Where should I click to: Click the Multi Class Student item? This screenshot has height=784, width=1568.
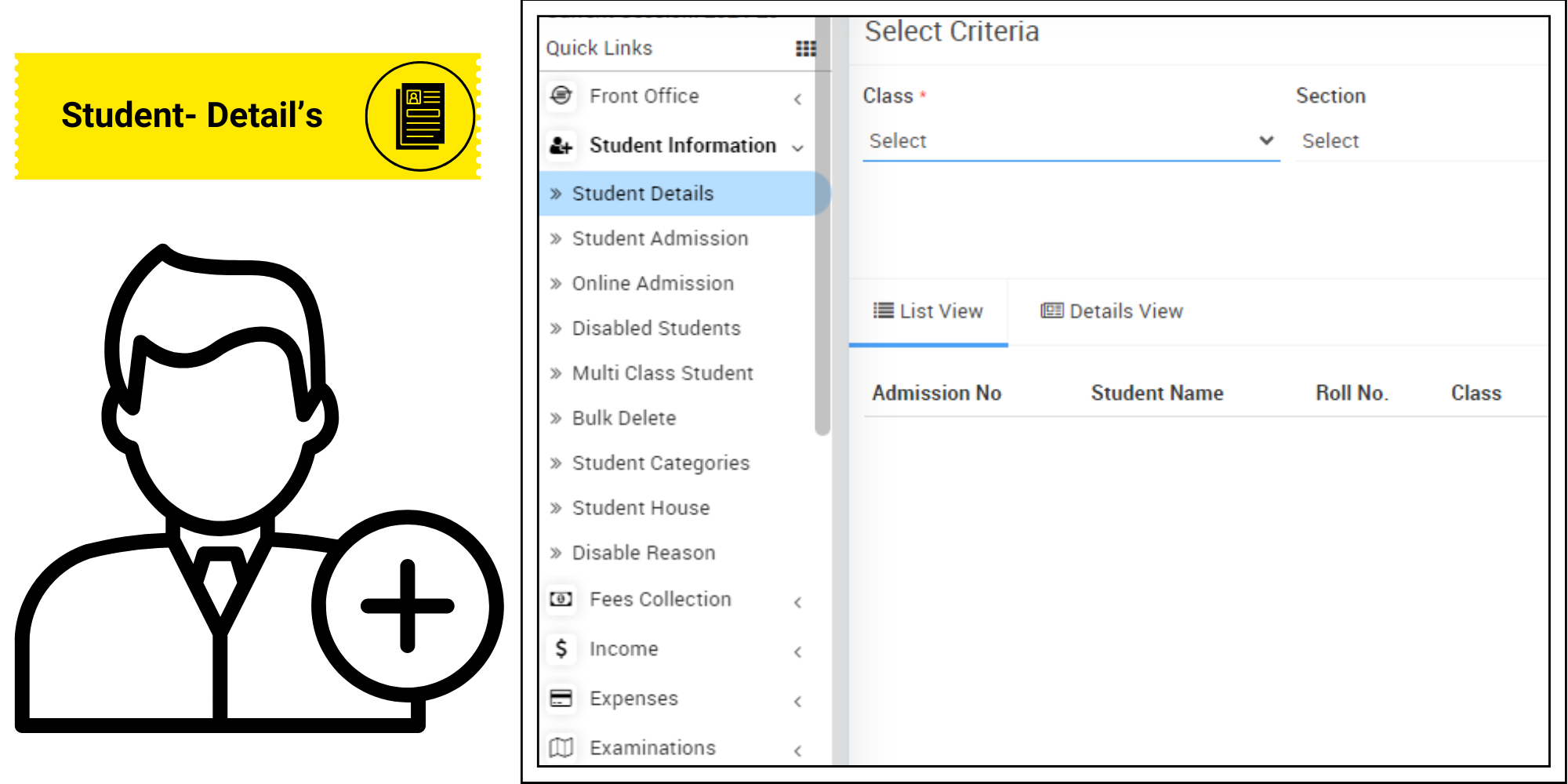(662, 373)
